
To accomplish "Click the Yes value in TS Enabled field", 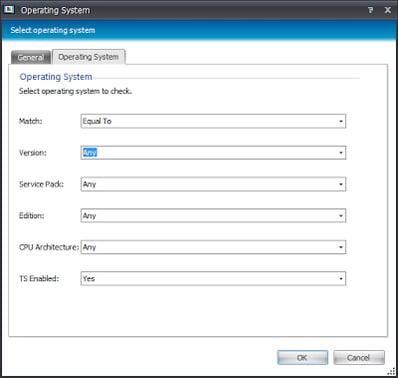I will click(x=89, y=279).
